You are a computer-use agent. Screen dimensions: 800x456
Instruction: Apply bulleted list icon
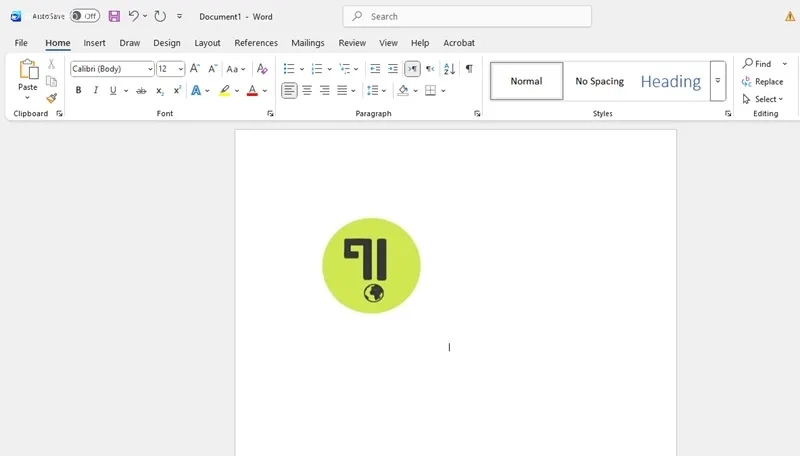point(289,68)
